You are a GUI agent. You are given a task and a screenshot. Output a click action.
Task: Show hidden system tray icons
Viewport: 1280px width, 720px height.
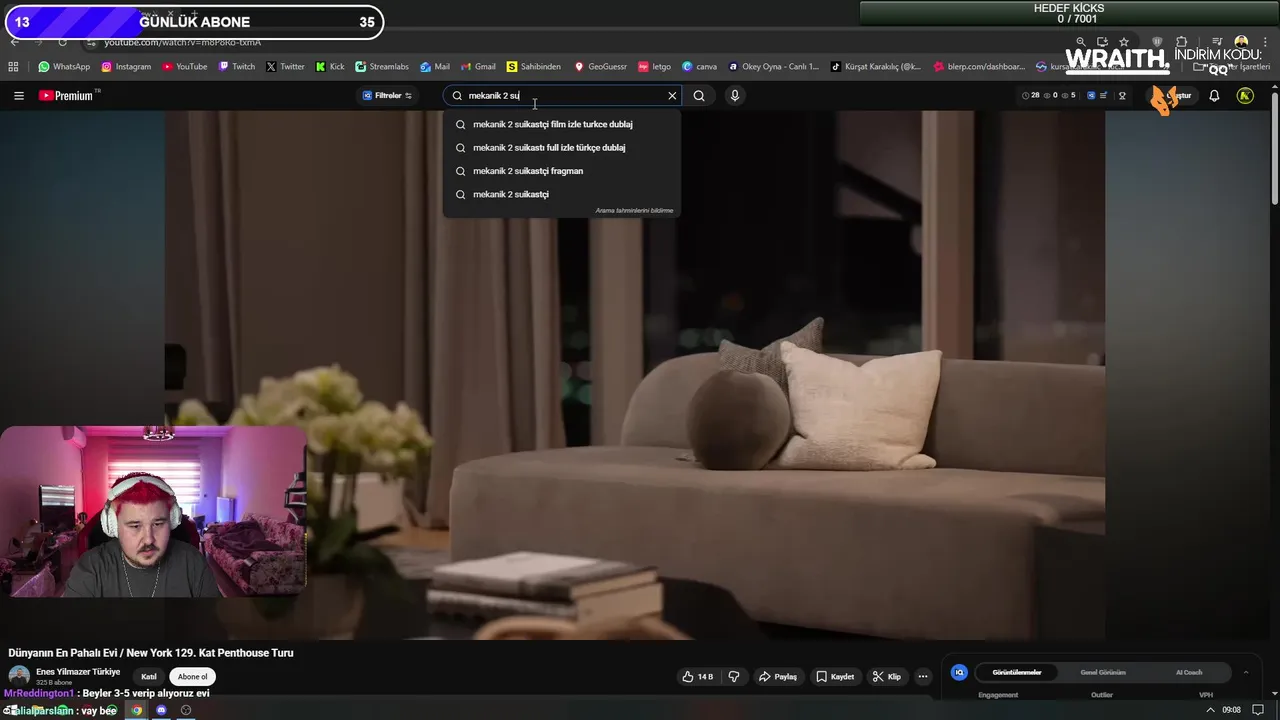pyautogui.click(x=1212, y=711)
